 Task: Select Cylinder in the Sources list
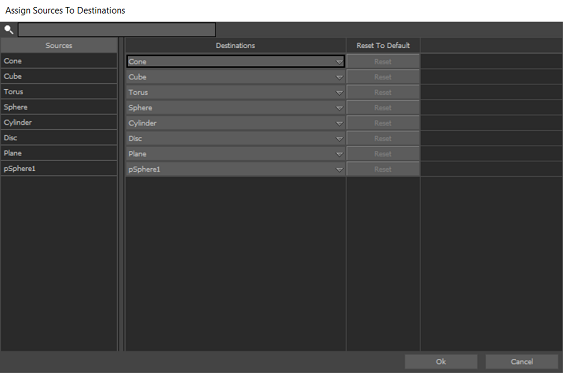59,122
